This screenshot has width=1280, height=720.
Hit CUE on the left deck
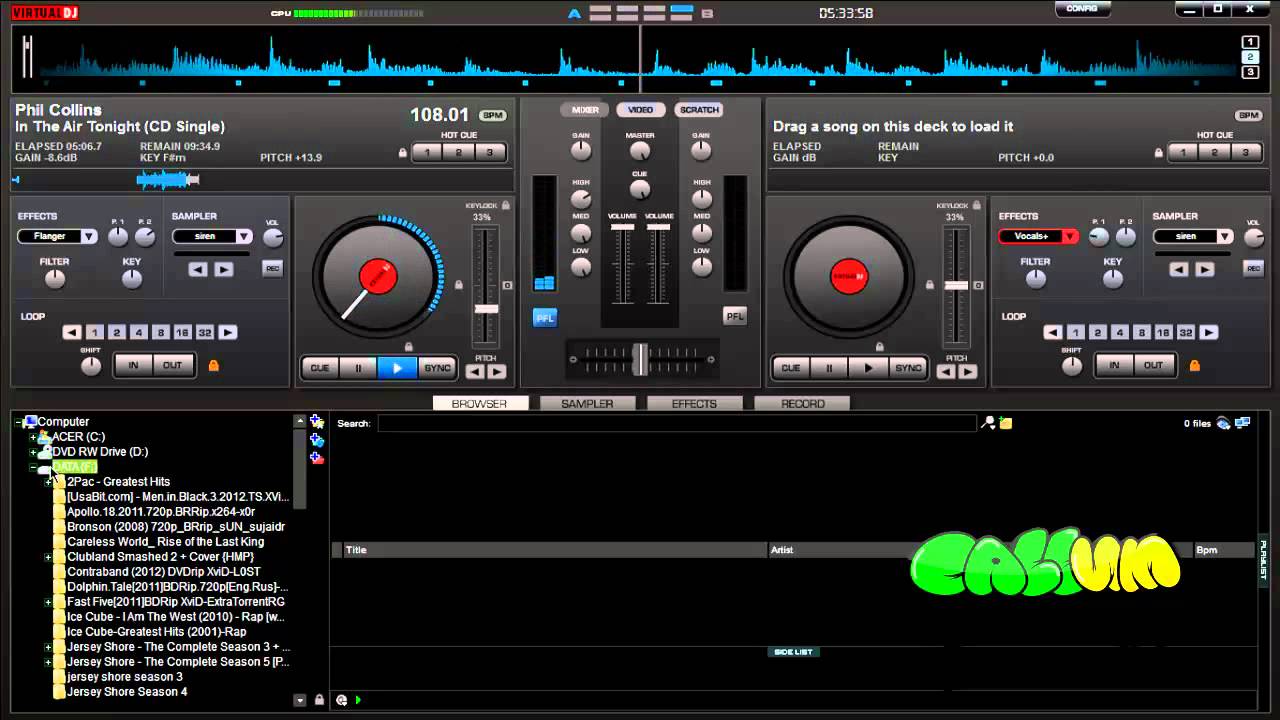(320, 368)
